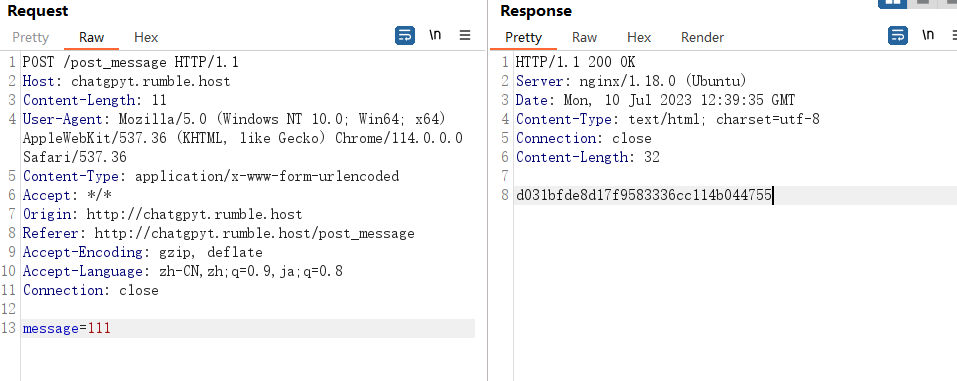This screenshot has width=957, height=381.
Task: Select the Raw tab in Request panel
Action: (x=92, y=37)
